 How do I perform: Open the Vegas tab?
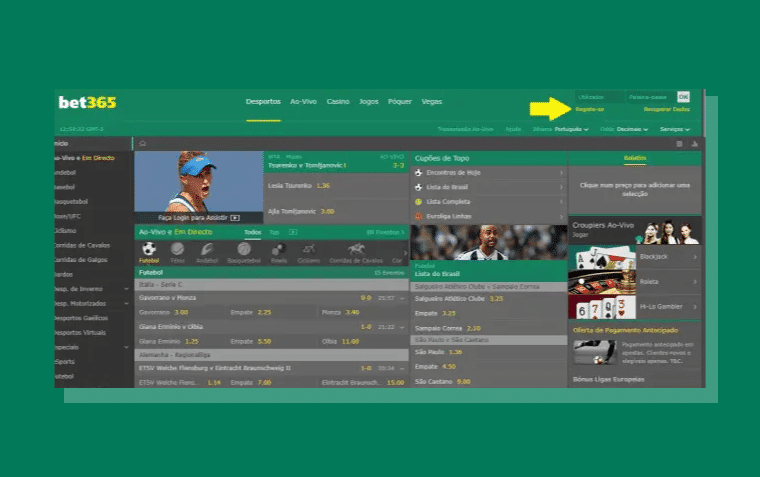[x=432, y=102]
